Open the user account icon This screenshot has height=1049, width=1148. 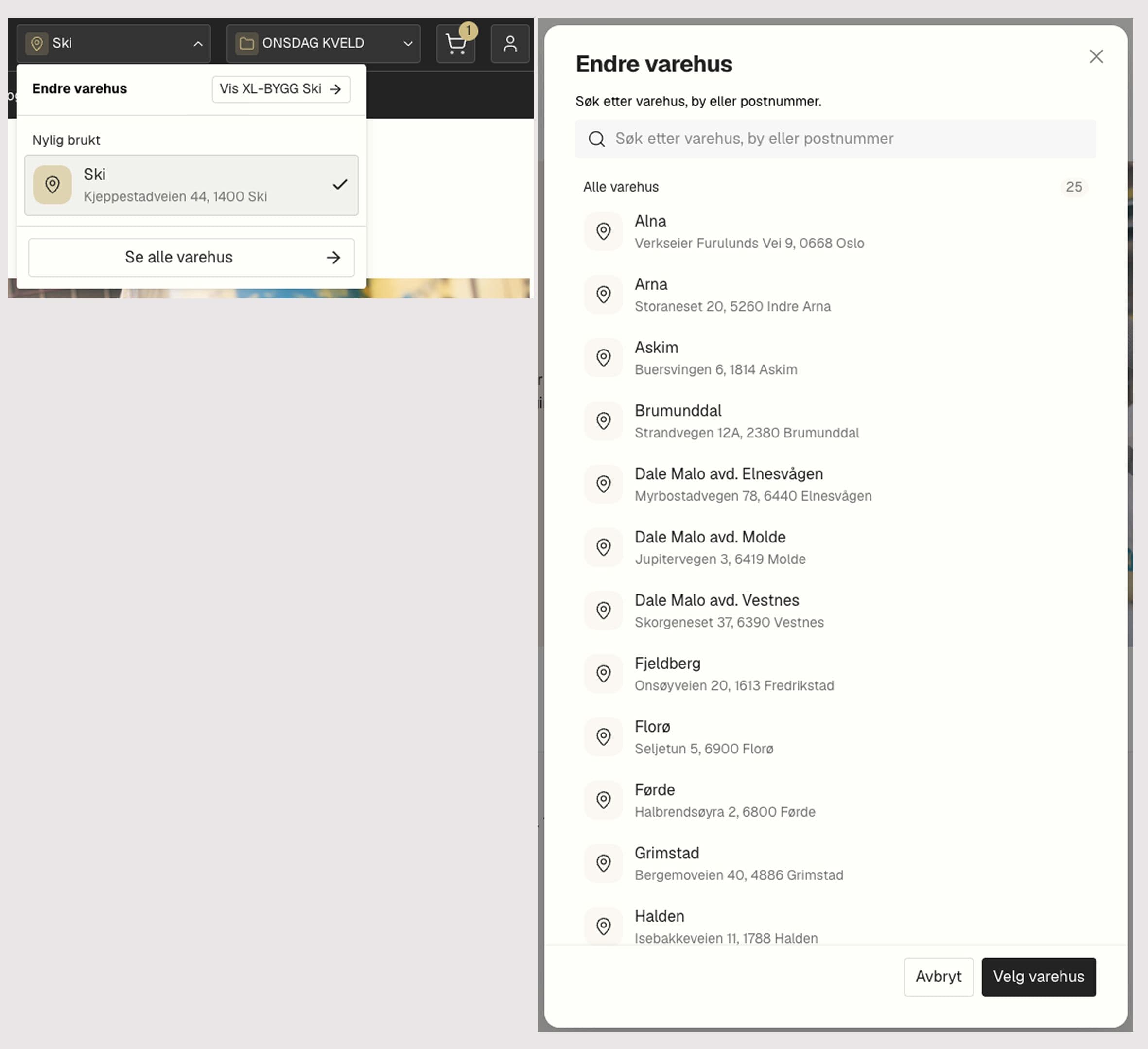tap(510, 44)
